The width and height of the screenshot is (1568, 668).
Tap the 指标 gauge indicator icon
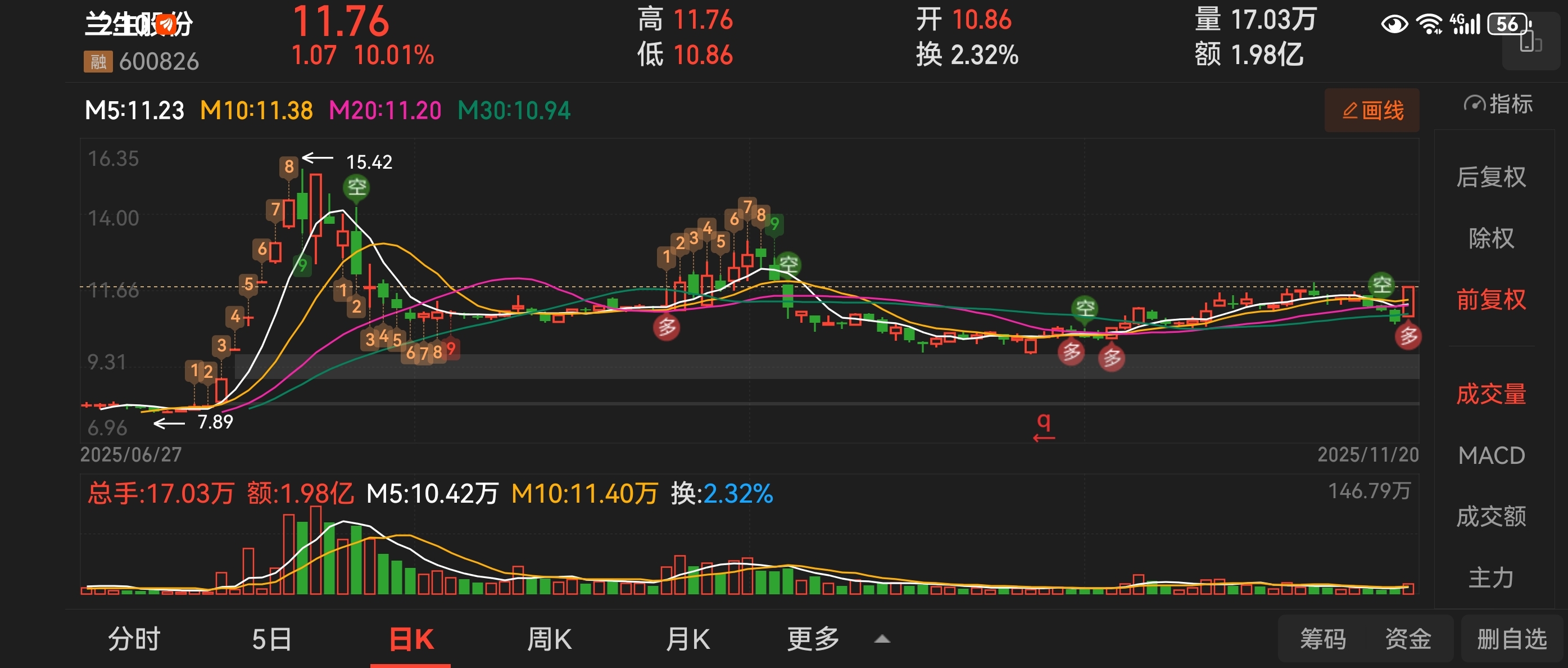[x=1474, y=104]
